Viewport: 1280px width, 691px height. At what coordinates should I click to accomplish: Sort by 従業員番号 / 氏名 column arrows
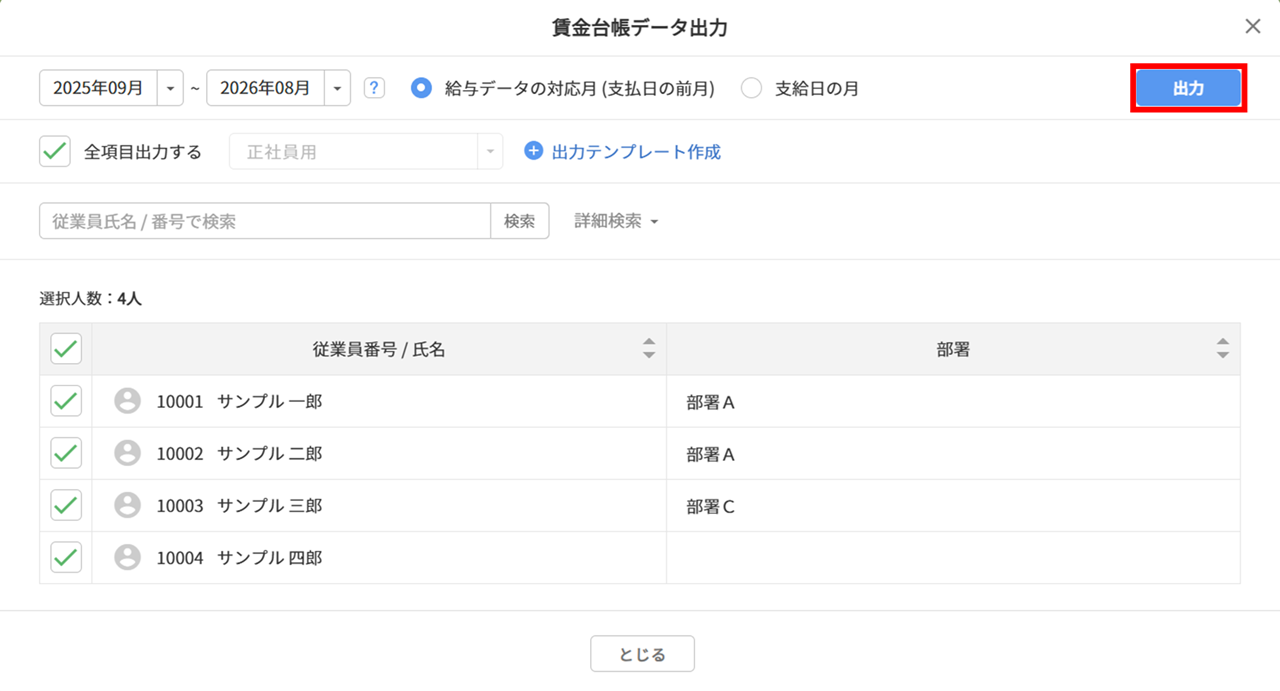[x=649, y=349]
